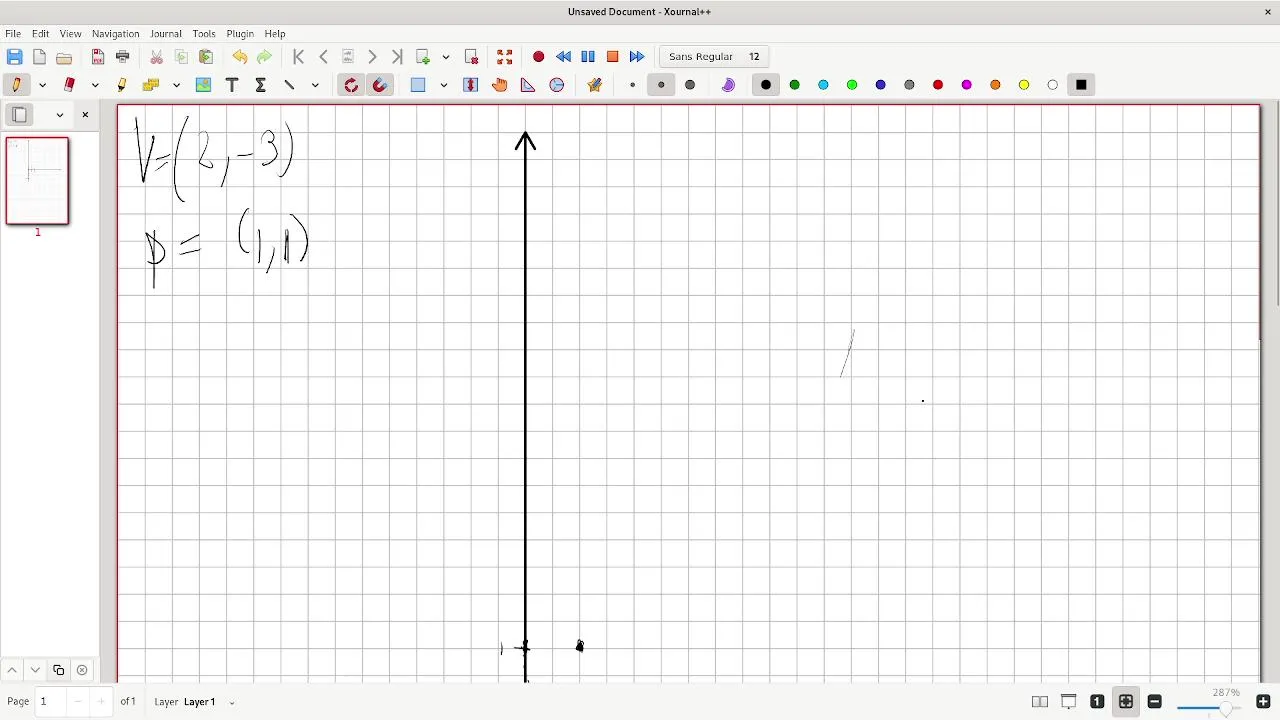
Task: Click the Paste clipboard icon
Action: point(206,57)
